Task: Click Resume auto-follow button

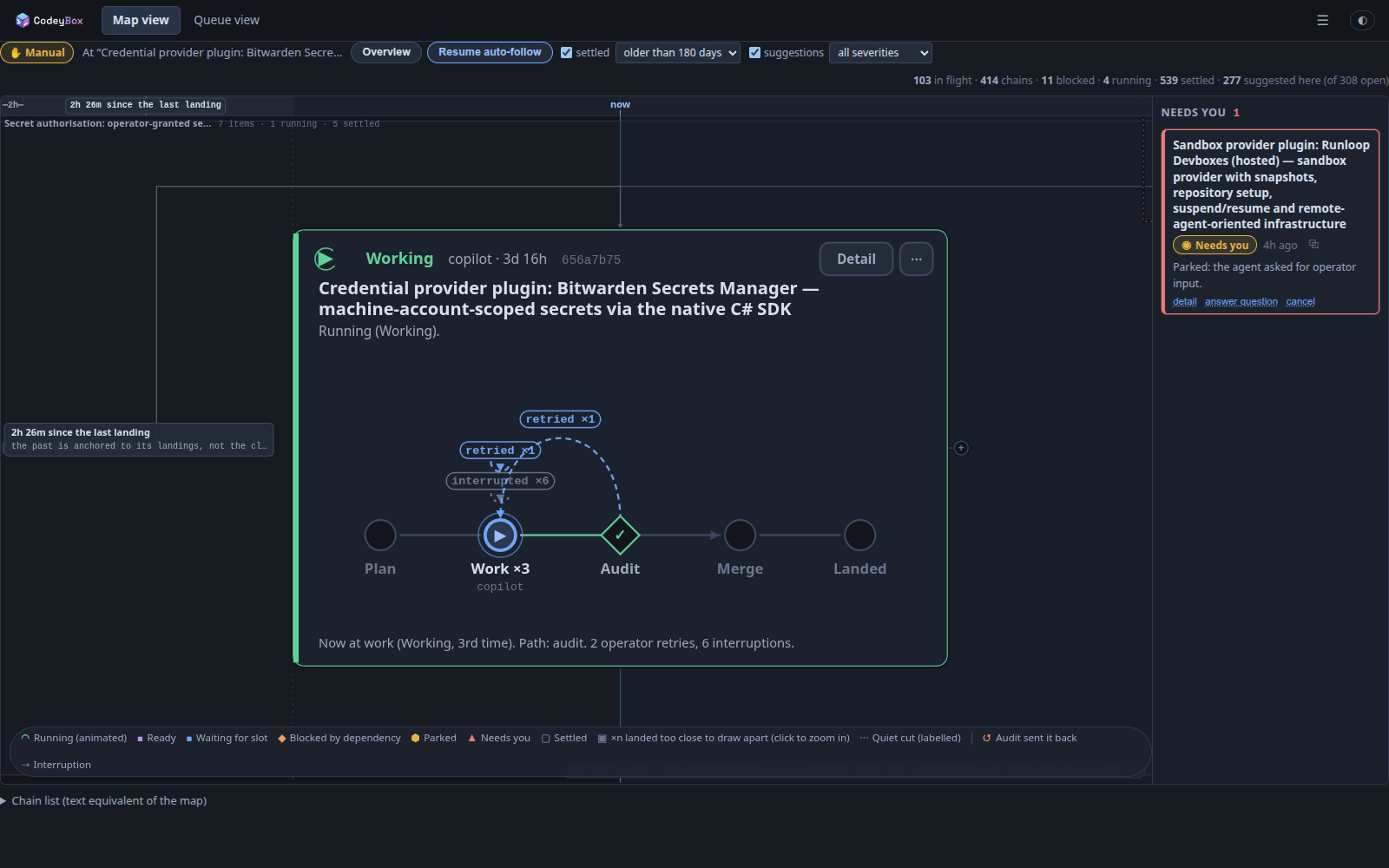Action: (x=490, y=53)
